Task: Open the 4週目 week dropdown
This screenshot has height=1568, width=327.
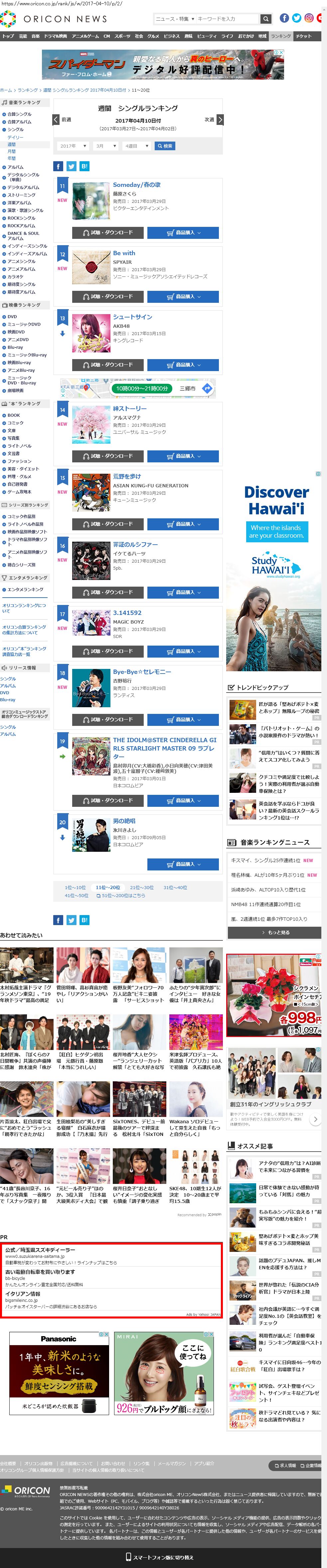Action: pyautogui.click(x=137, y=146)
